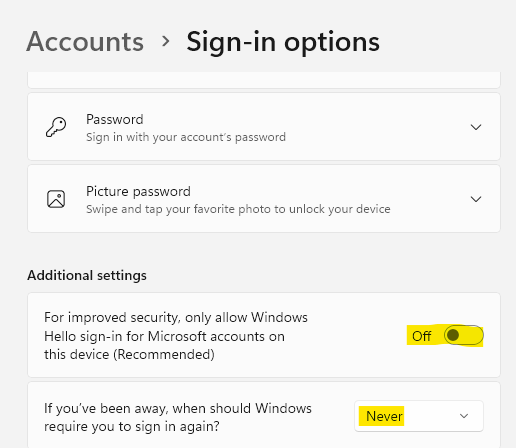
Task: Click the Sign-in options breadcrumb title
Action: pyautogui.click(x=283, y=42)
